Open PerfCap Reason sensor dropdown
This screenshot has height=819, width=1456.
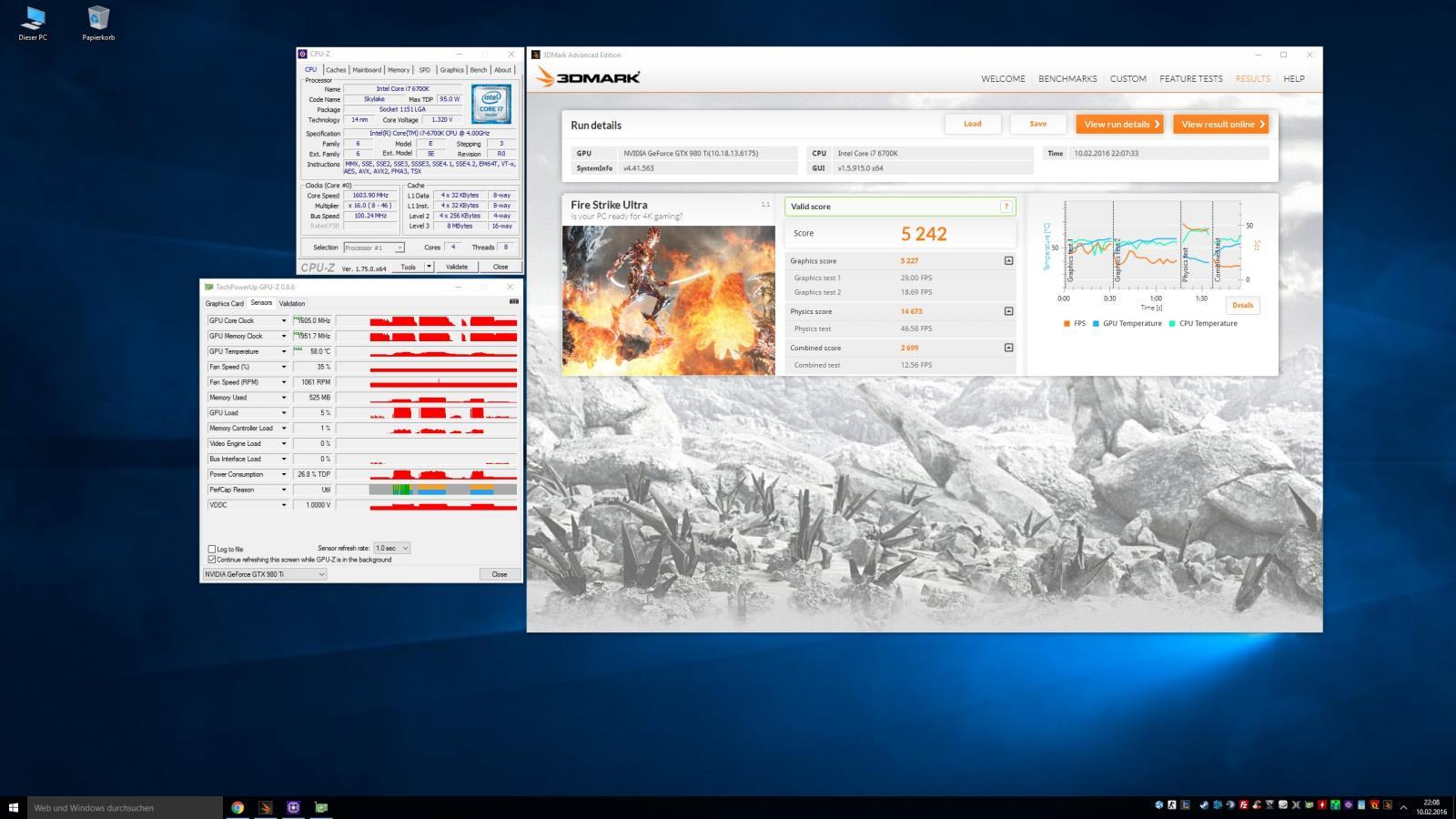click(x=284, y=490)
